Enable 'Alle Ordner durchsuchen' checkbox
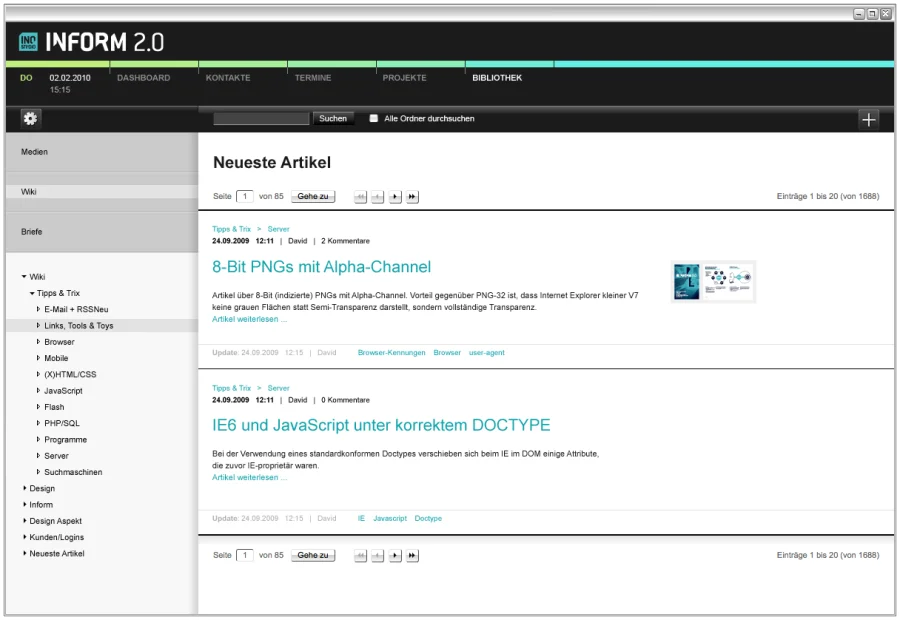Viewport: 900px width, 620px height. point(374,119)
